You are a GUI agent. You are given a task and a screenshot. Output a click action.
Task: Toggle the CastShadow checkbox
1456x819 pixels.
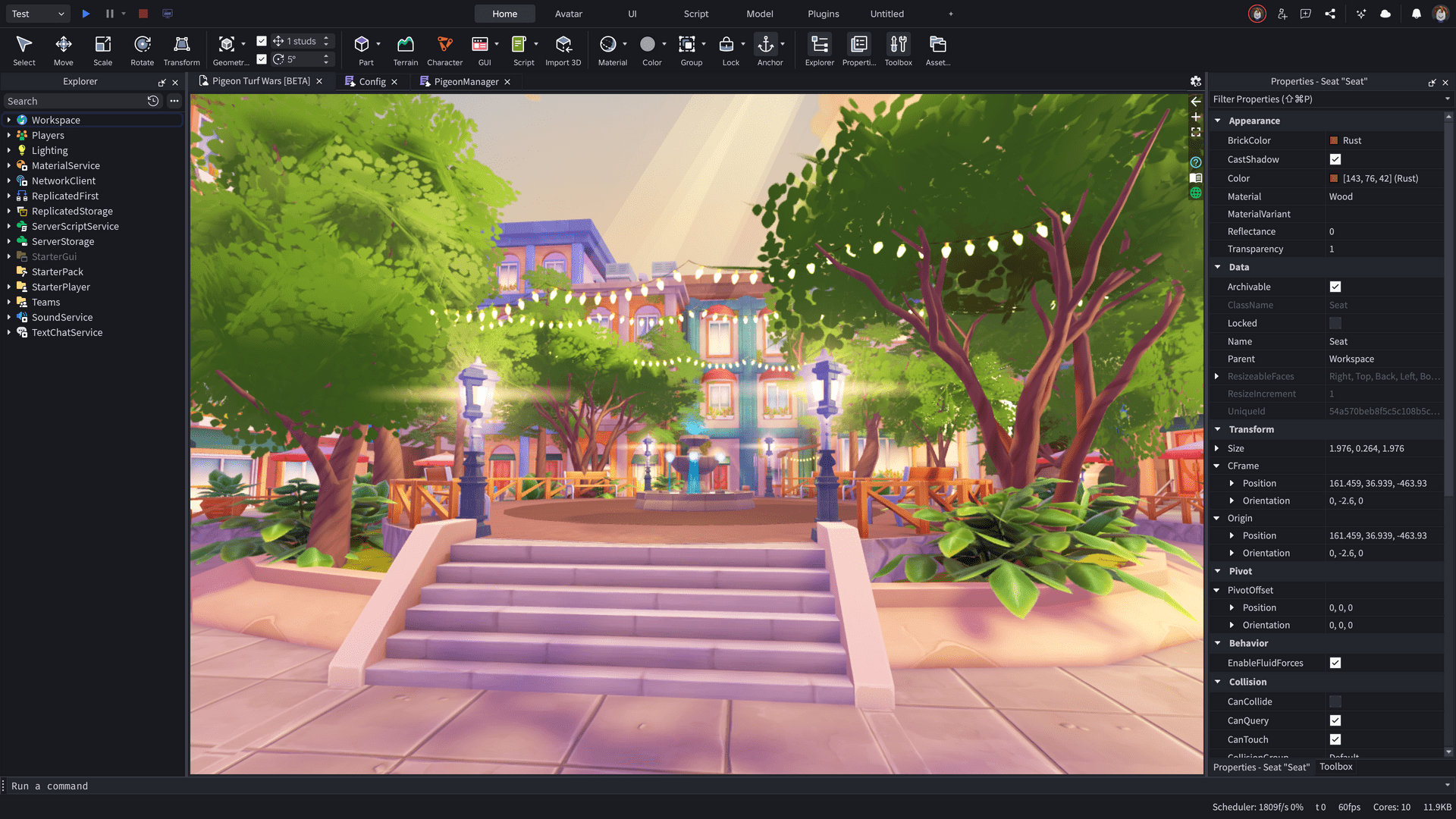tap(1335, 159)
